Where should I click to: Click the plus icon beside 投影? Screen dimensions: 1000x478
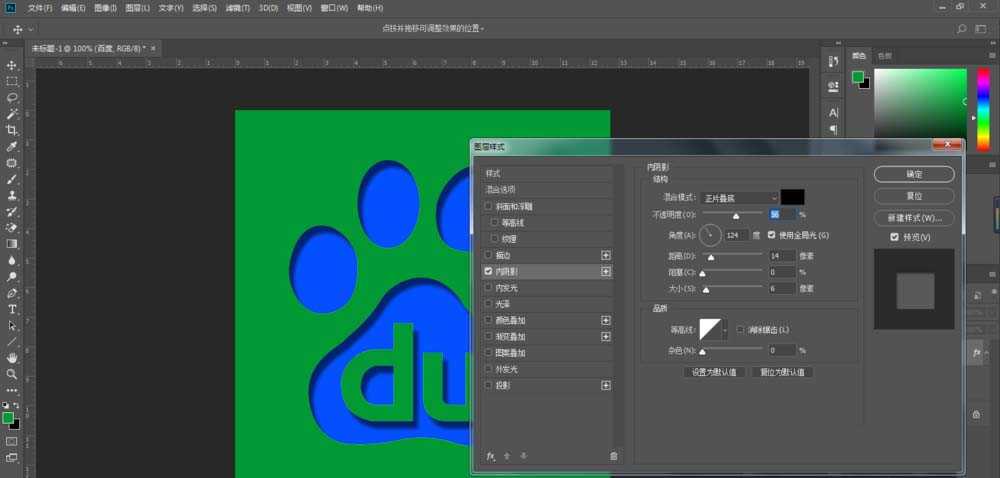point(605,385)
